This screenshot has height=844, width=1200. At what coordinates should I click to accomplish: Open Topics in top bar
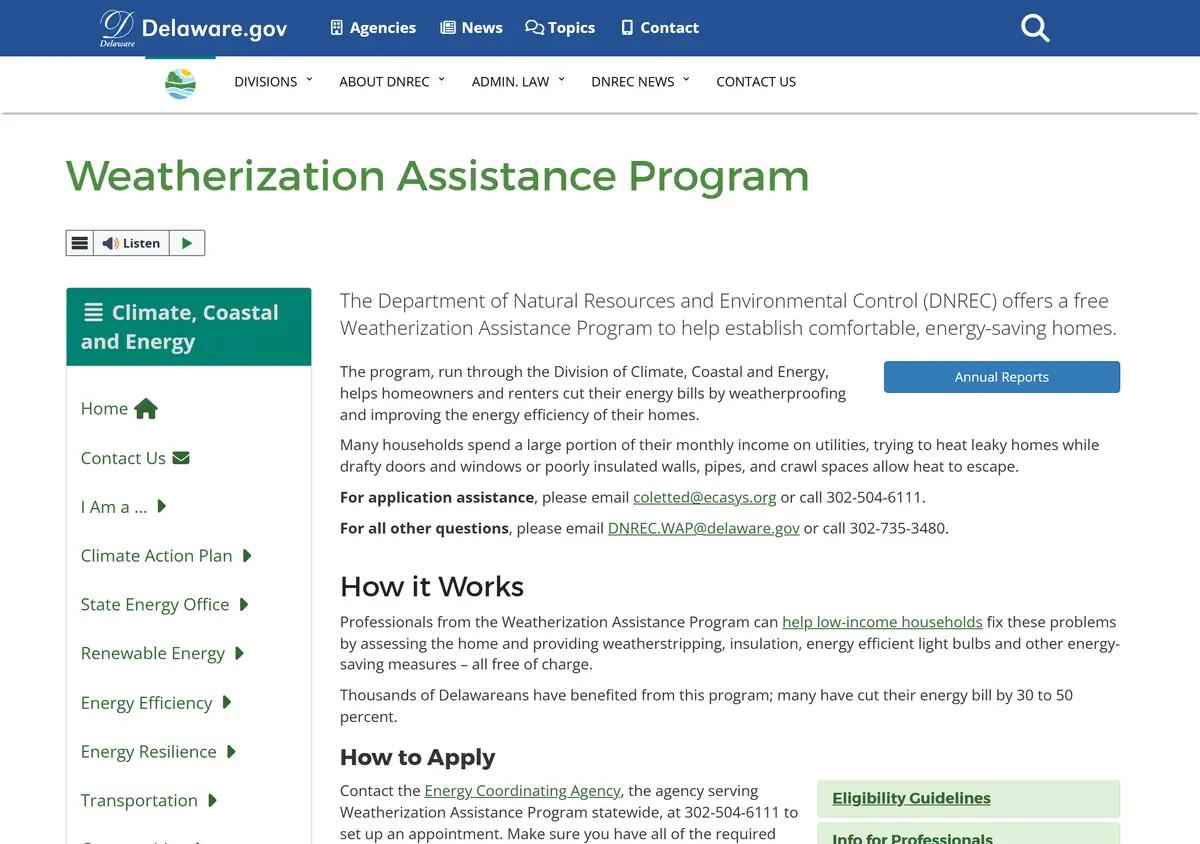[x=560, y=28]
